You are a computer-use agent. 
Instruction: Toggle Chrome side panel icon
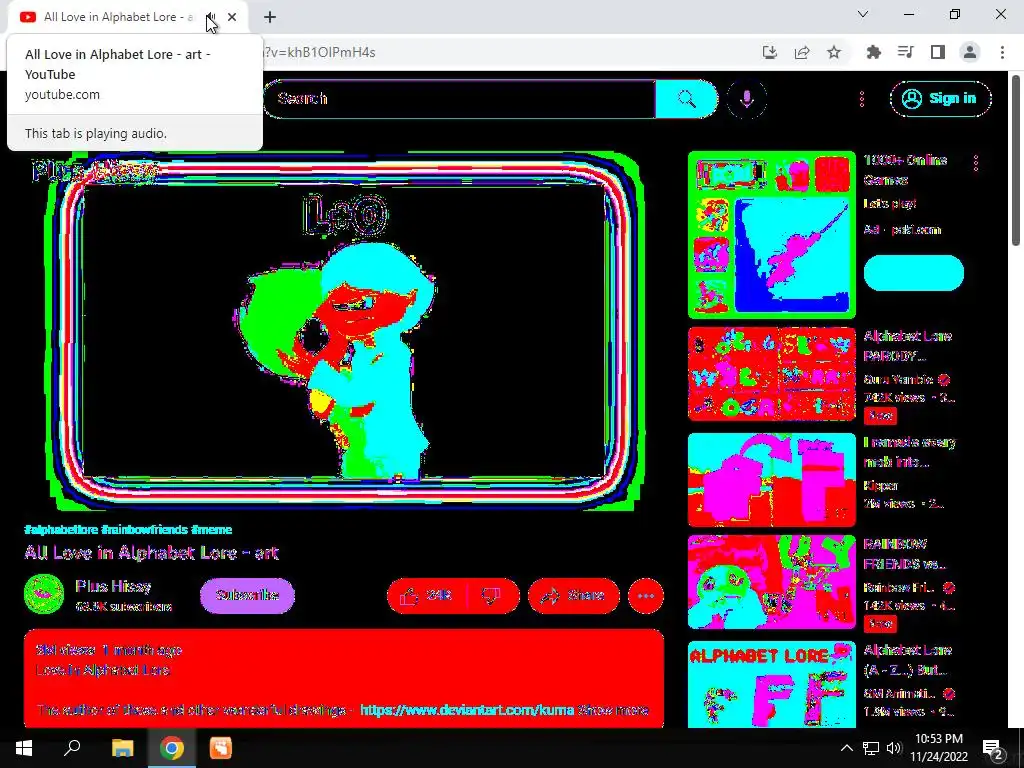938,52
